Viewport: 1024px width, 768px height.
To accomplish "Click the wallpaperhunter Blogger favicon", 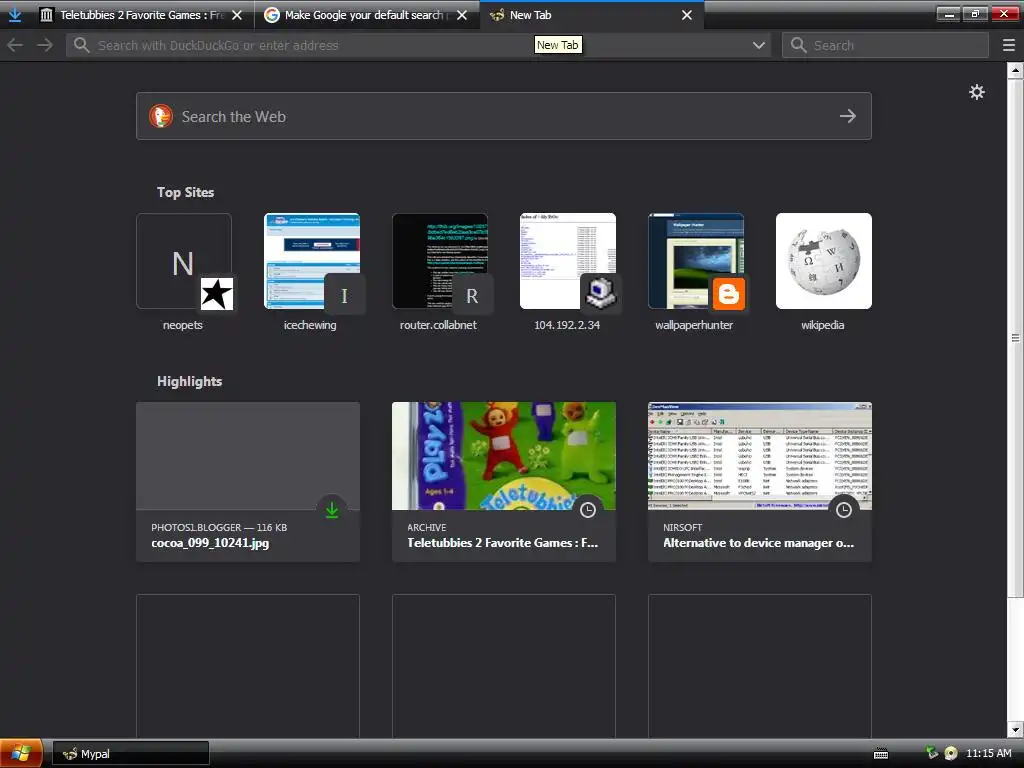I will tap(728, 294).
